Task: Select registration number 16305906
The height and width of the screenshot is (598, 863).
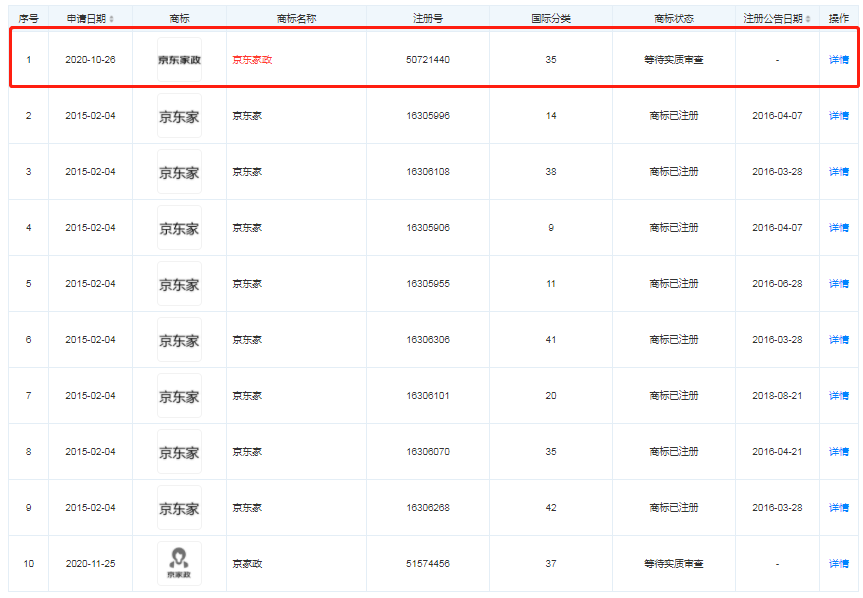Action: pos(428,228)
